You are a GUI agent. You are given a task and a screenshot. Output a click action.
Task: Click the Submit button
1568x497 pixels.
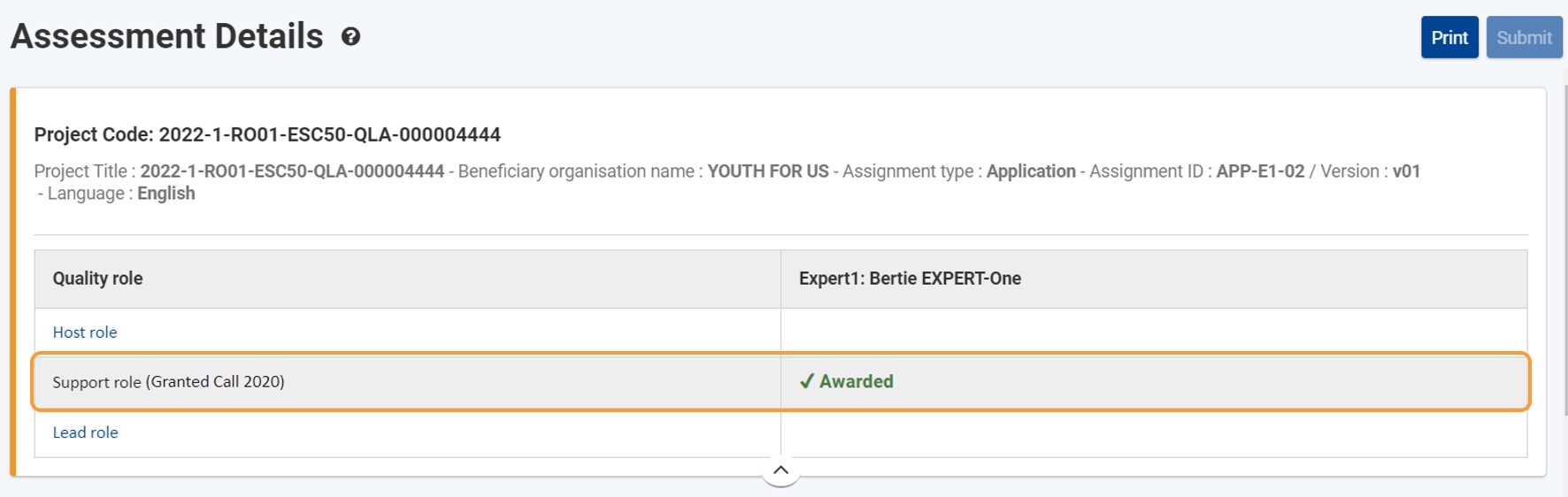click(x=1524, y=37)
